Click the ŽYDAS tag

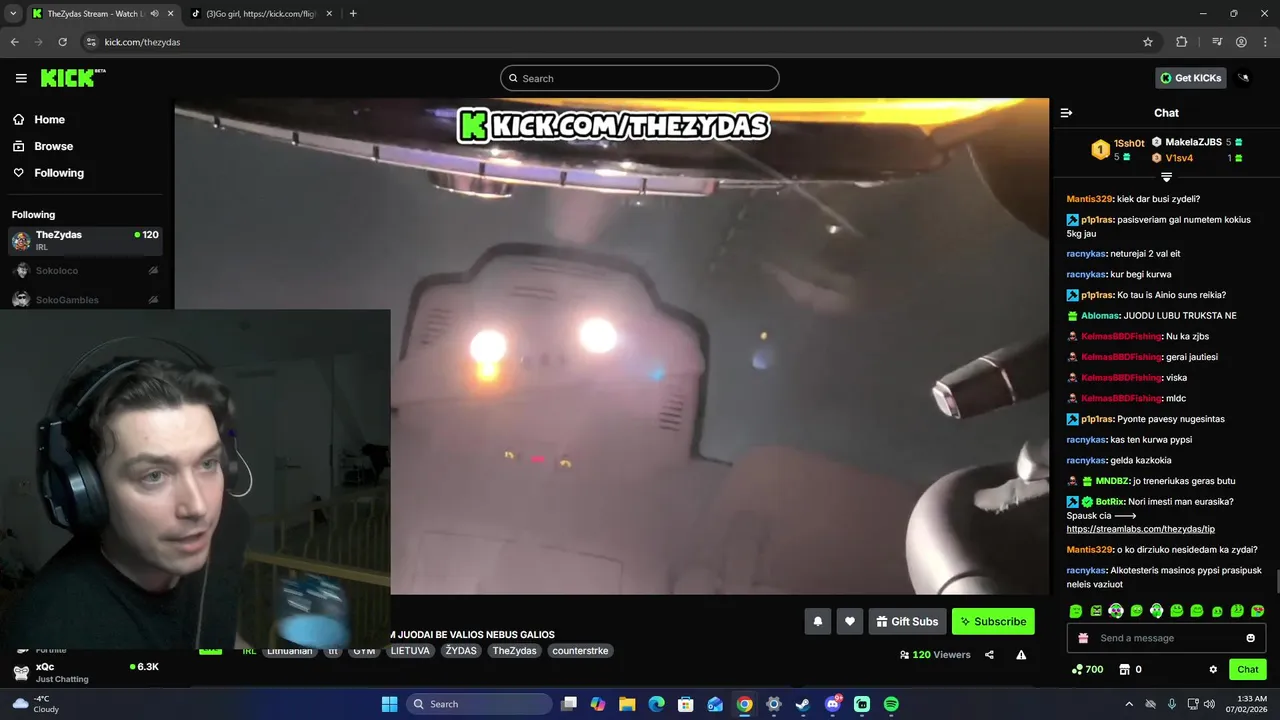click(461, 650)
